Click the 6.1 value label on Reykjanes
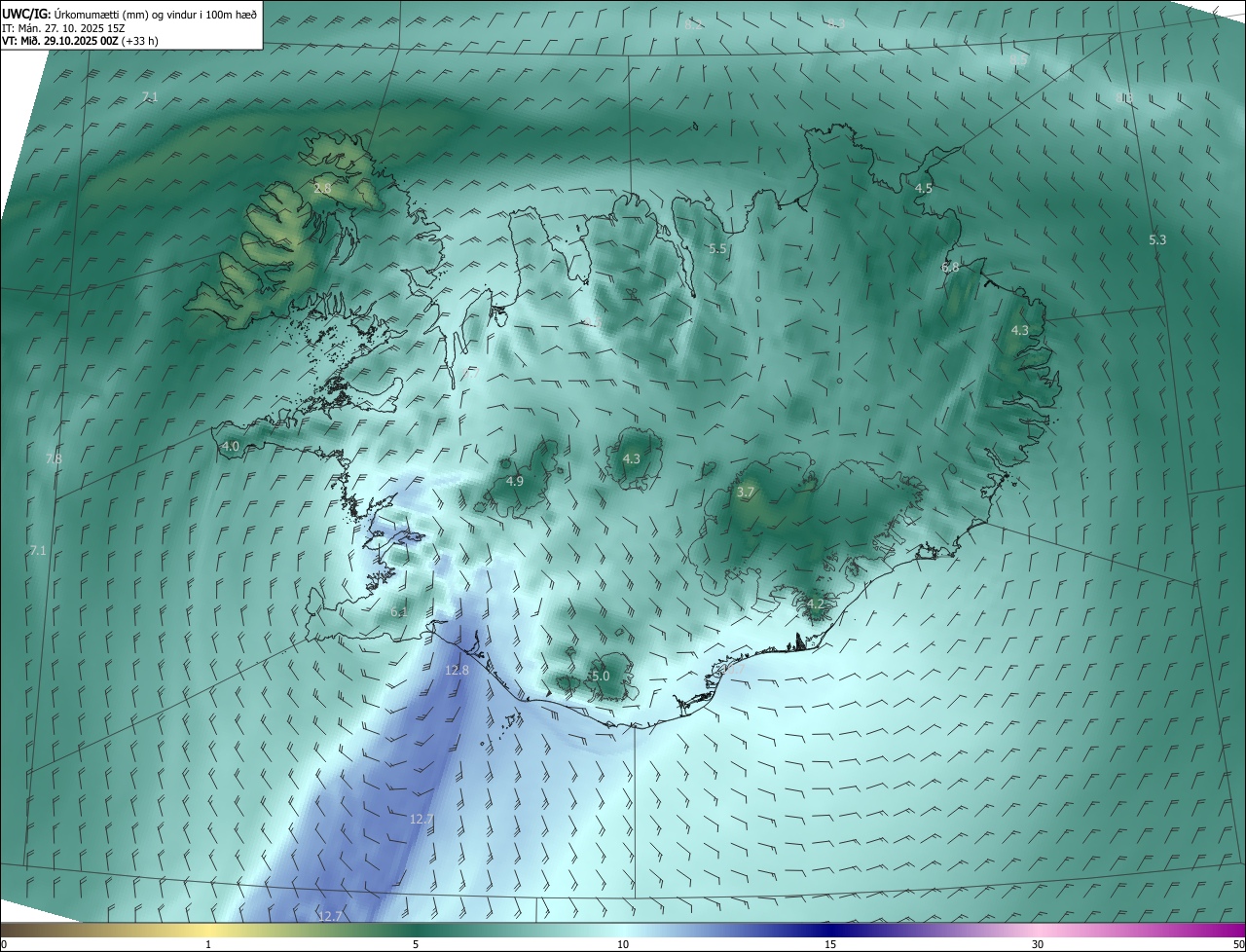This screenshot has width=1246, height=952. click(x=399, y=612)
